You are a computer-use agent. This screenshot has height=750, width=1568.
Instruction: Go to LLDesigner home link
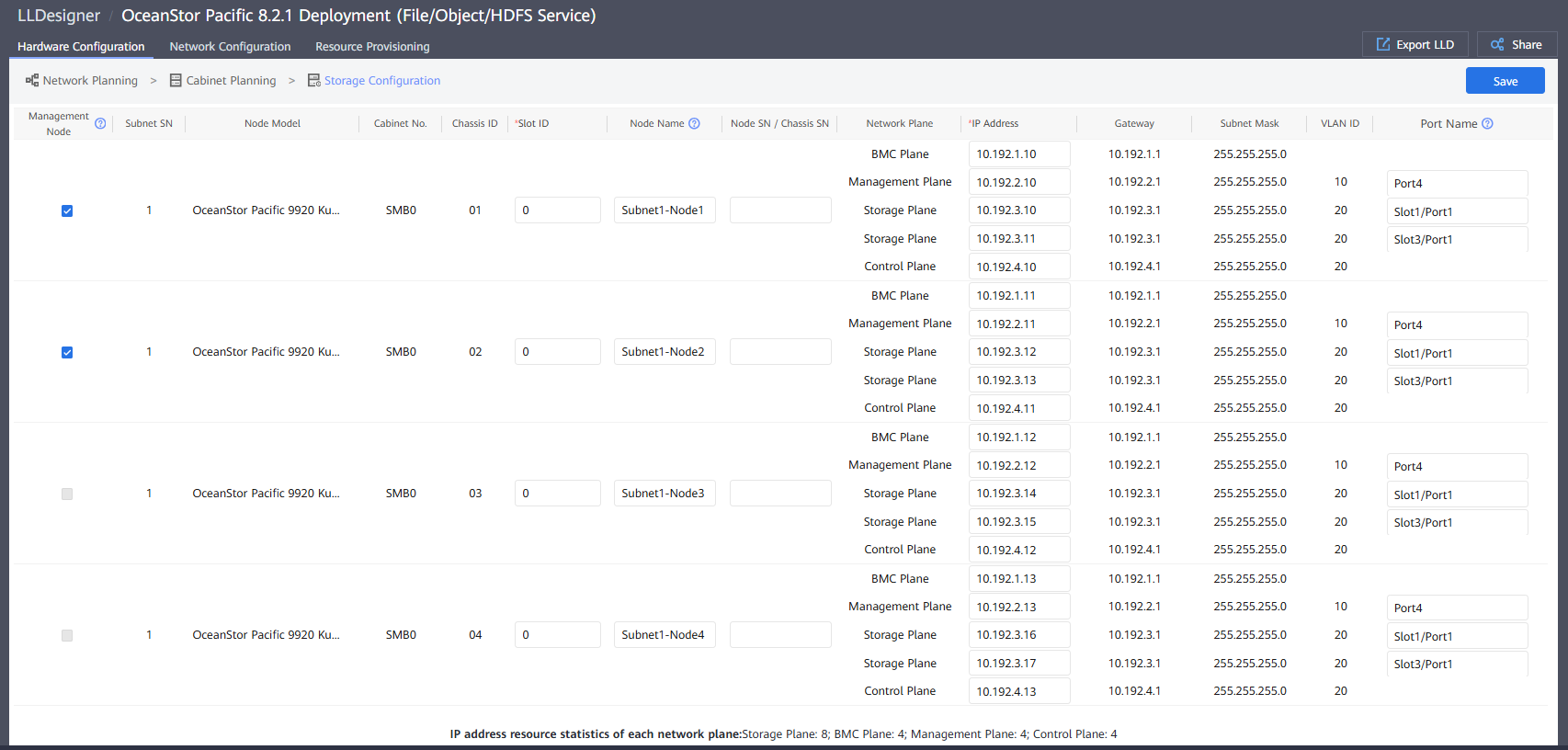tap(59, 16)
